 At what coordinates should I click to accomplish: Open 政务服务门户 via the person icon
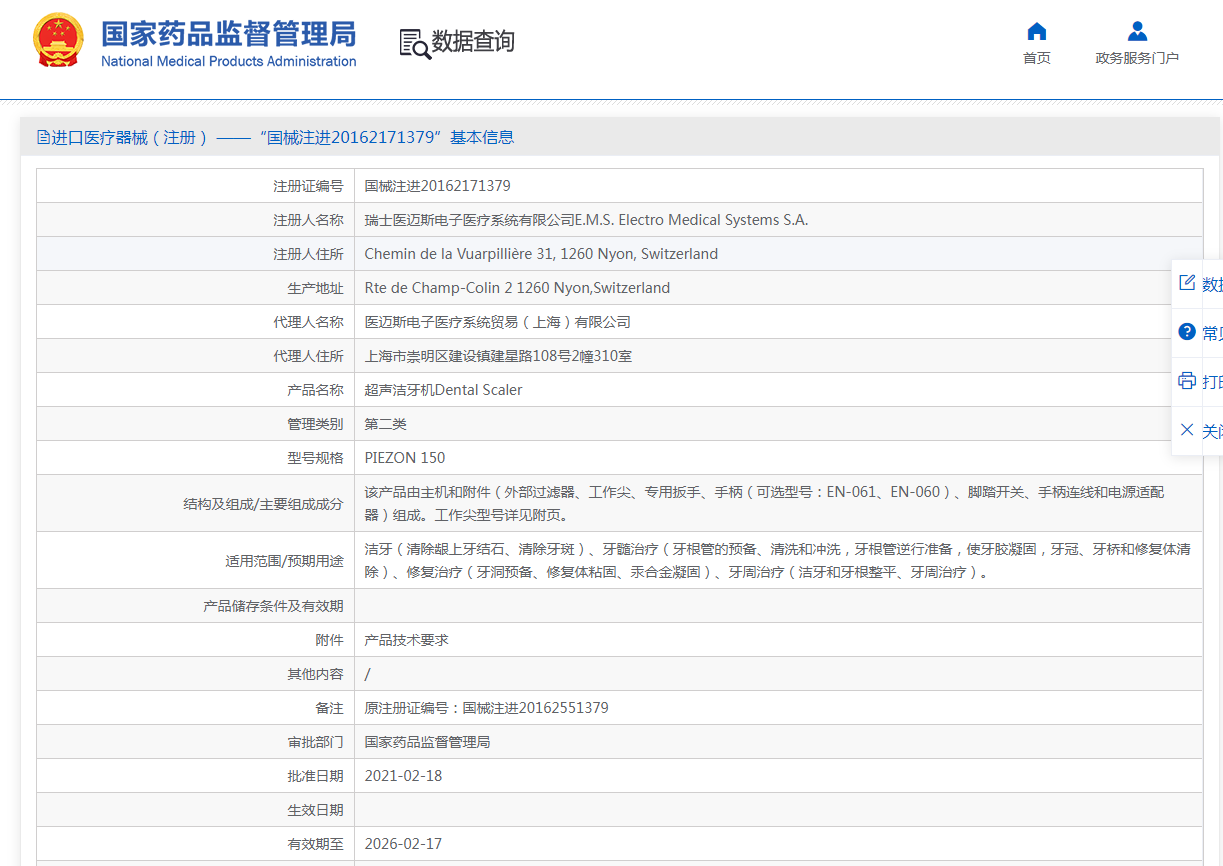tap(1137, 31)
